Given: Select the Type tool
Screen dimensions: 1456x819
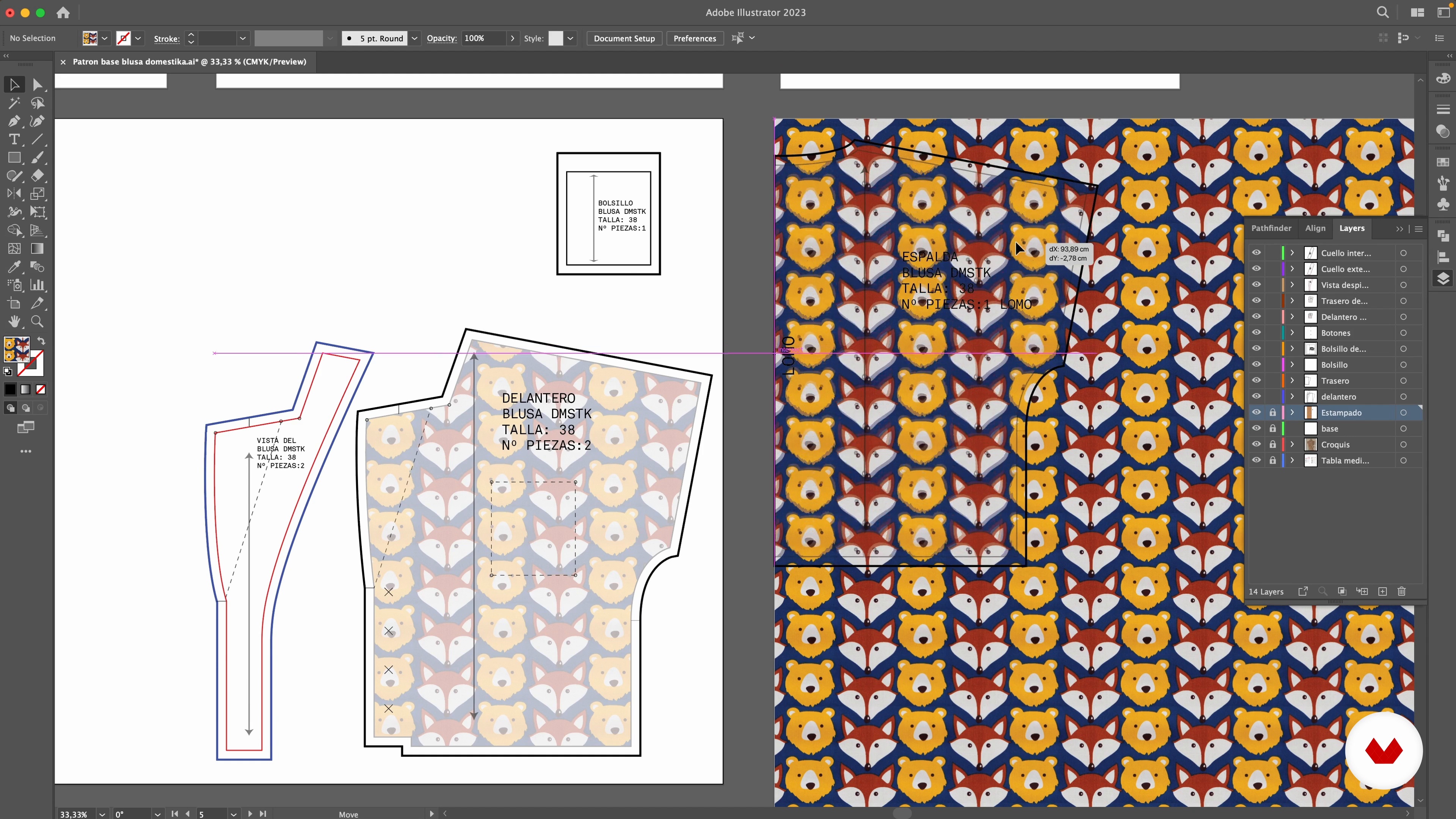Looking at the screenshot, I should 14,139.
